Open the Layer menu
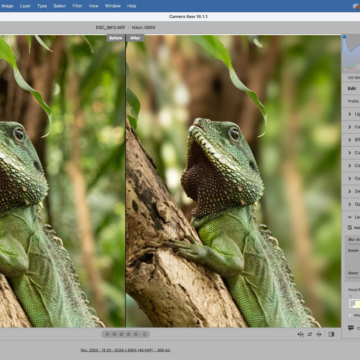360x360 pixels. pyautogui.click(x=25, y=6)
